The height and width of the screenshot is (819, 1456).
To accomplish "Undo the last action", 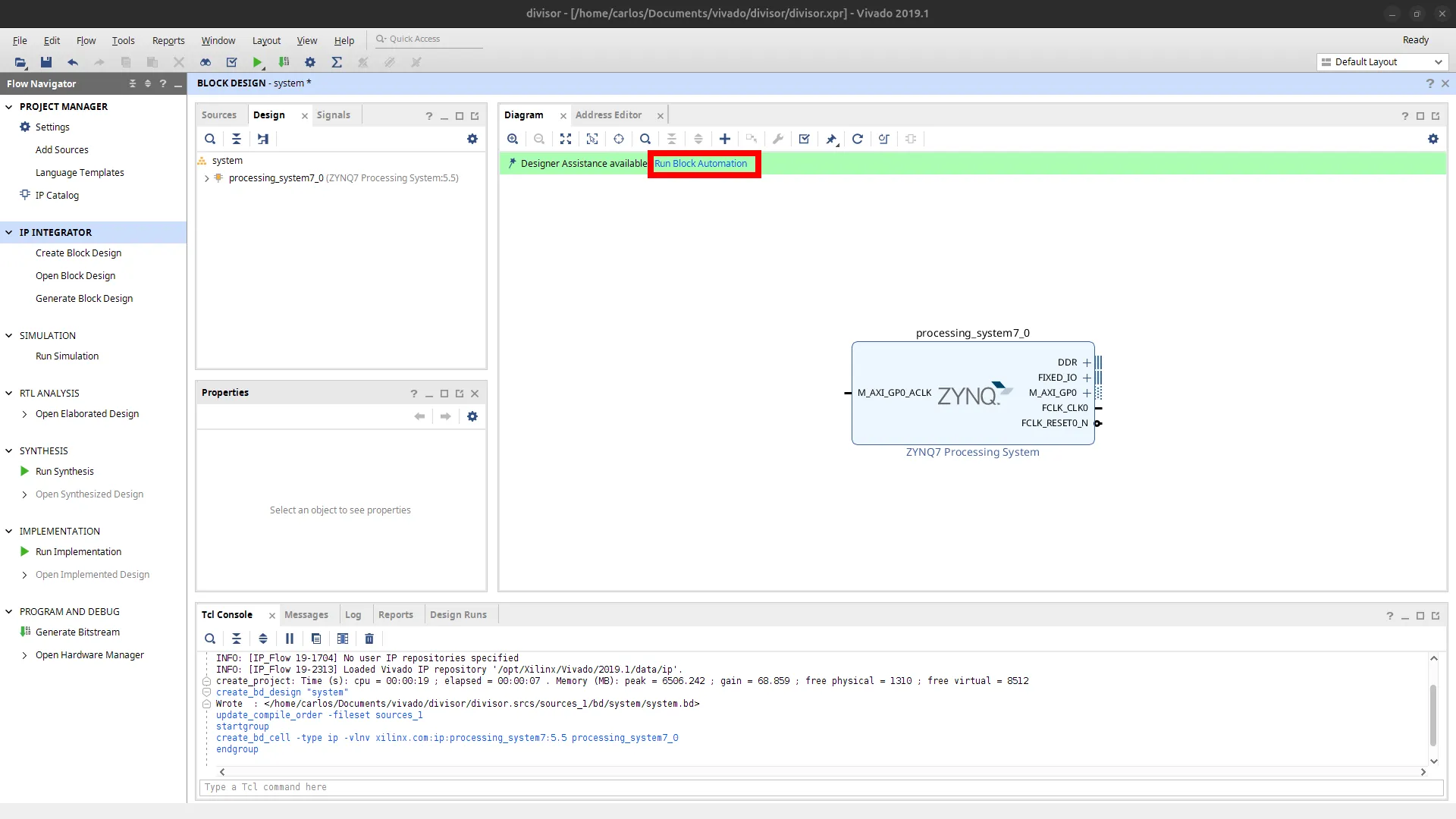I will [x=73, y=62].
